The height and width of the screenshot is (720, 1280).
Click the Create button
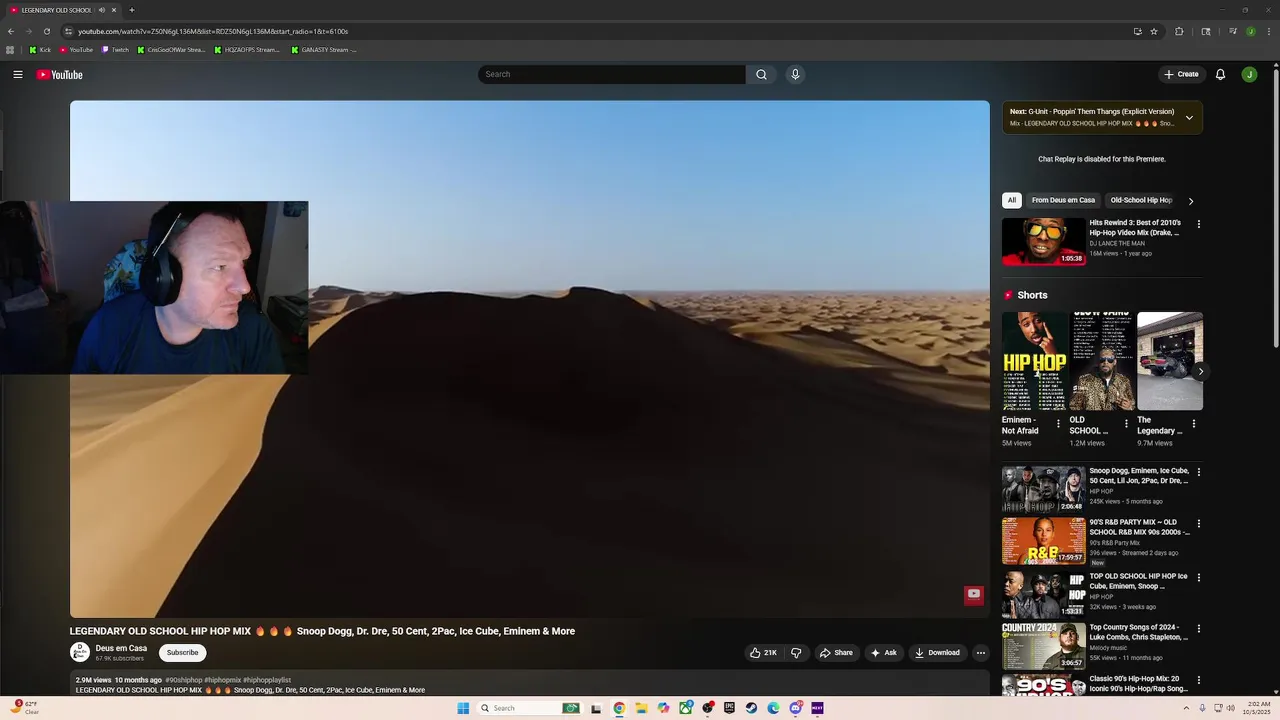click(x=1181, y=74)
